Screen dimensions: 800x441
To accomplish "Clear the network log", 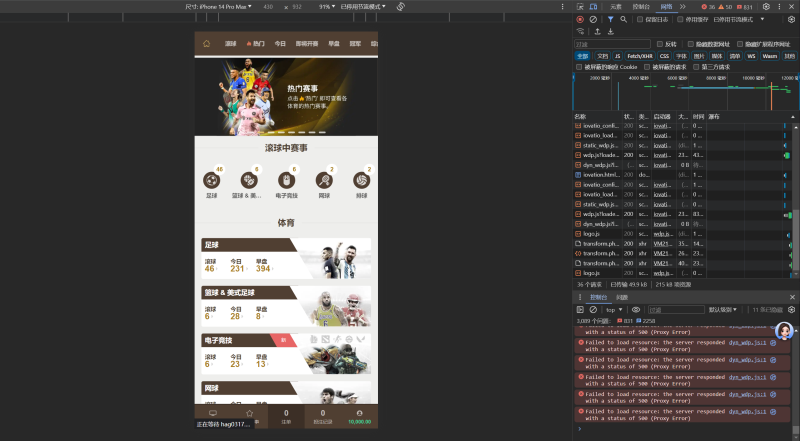I will (x=593, y=19).
